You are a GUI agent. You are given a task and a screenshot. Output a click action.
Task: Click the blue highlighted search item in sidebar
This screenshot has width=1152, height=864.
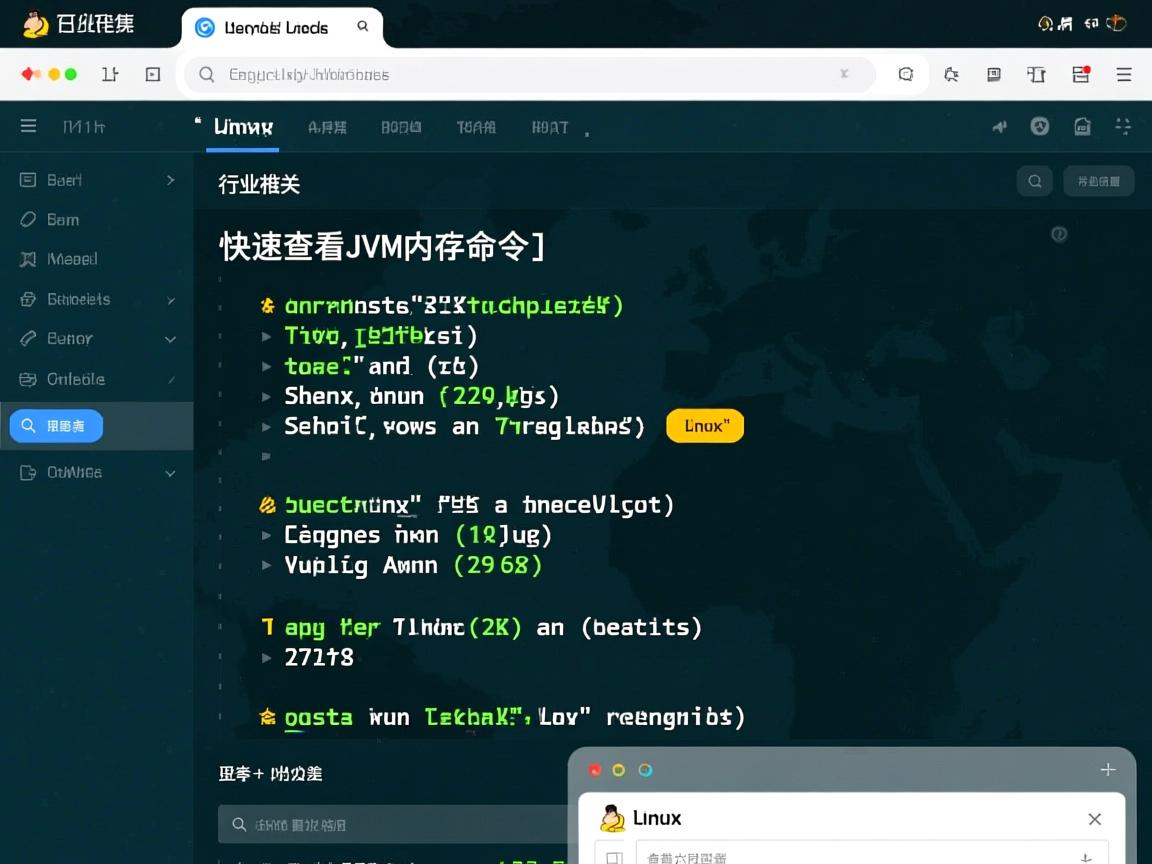coord(55,425)
